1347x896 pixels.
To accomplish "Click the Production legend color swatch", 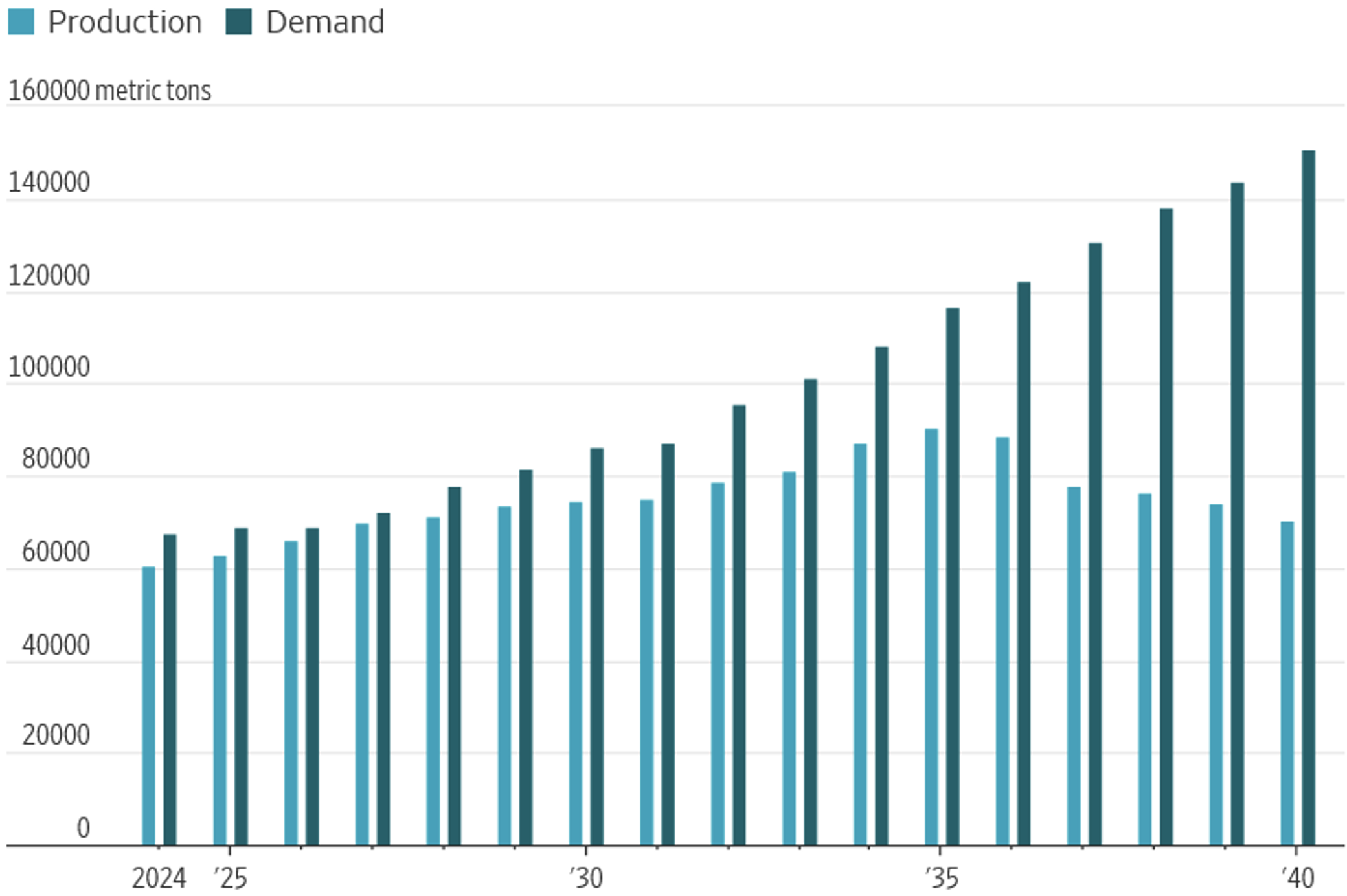I will point(21,21).
